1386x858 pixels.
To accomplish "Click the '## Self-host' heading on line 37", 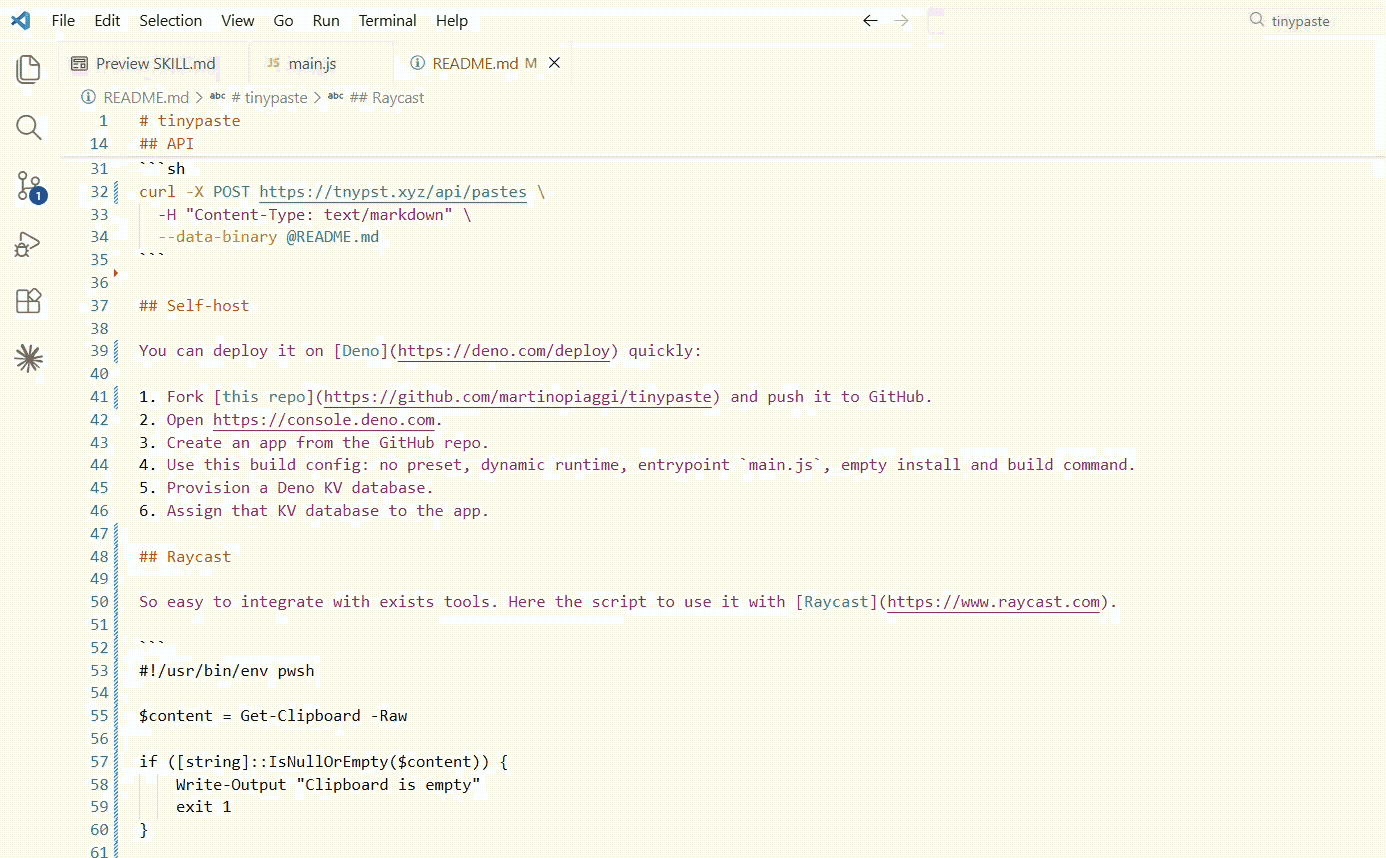I will pos(194,306).
